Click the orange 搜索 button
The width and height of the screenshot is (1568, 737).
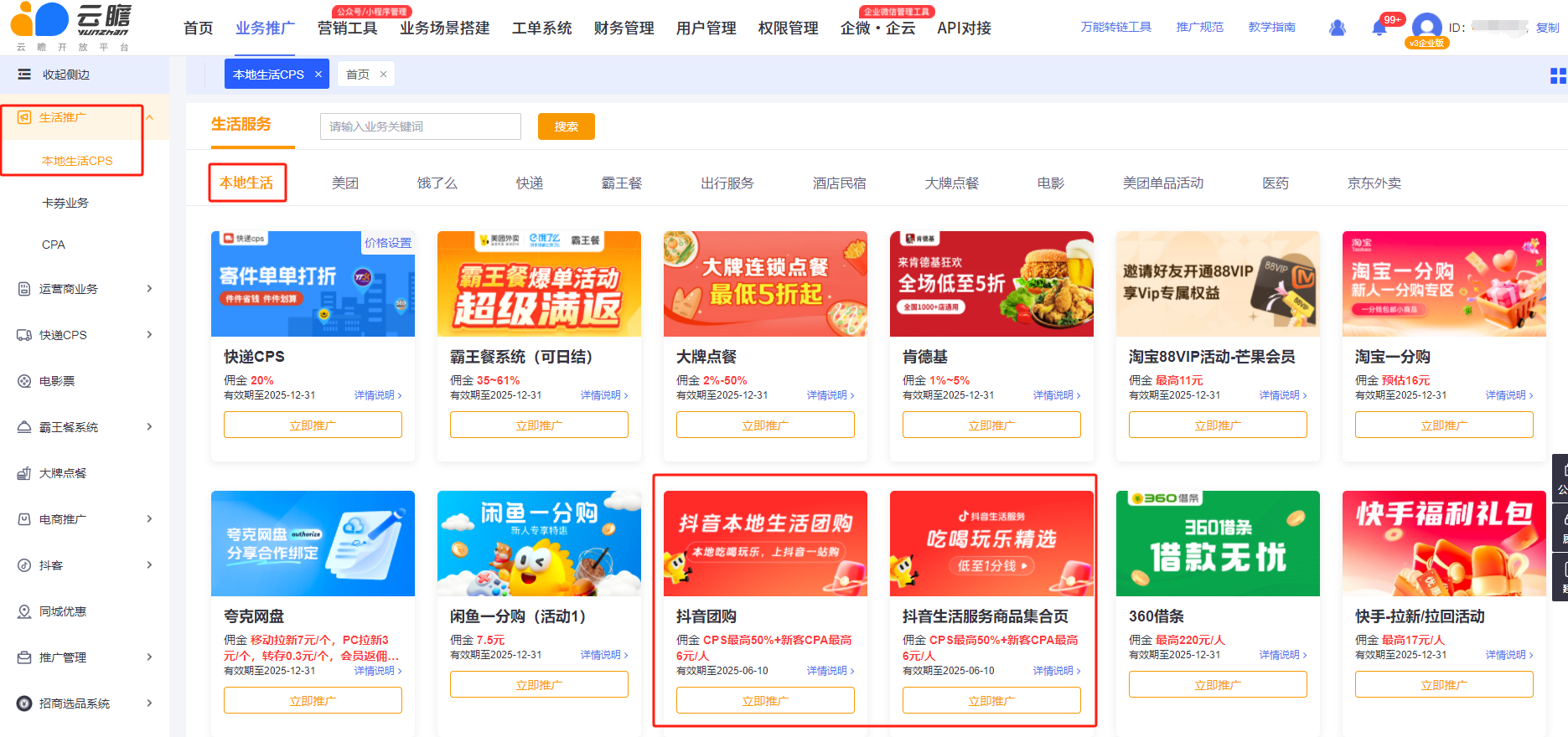point(567,126)
